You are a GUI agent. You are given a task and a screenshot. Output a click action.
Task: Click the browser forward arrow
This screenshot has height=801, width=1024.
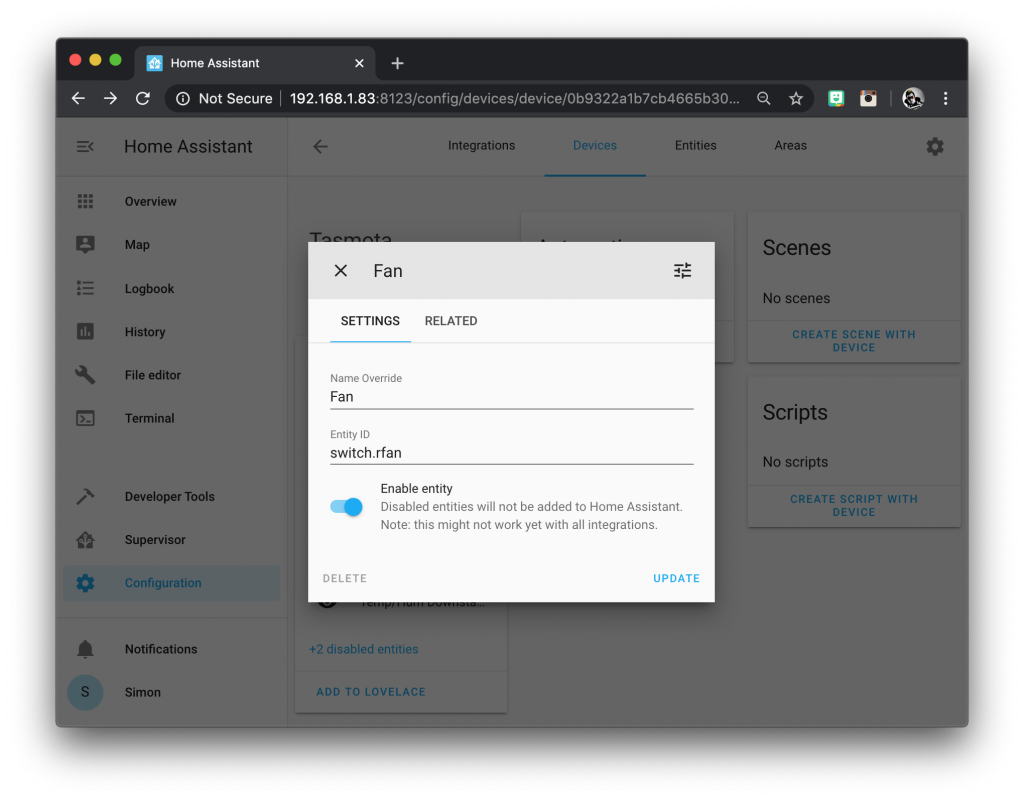tap(110, 99)
